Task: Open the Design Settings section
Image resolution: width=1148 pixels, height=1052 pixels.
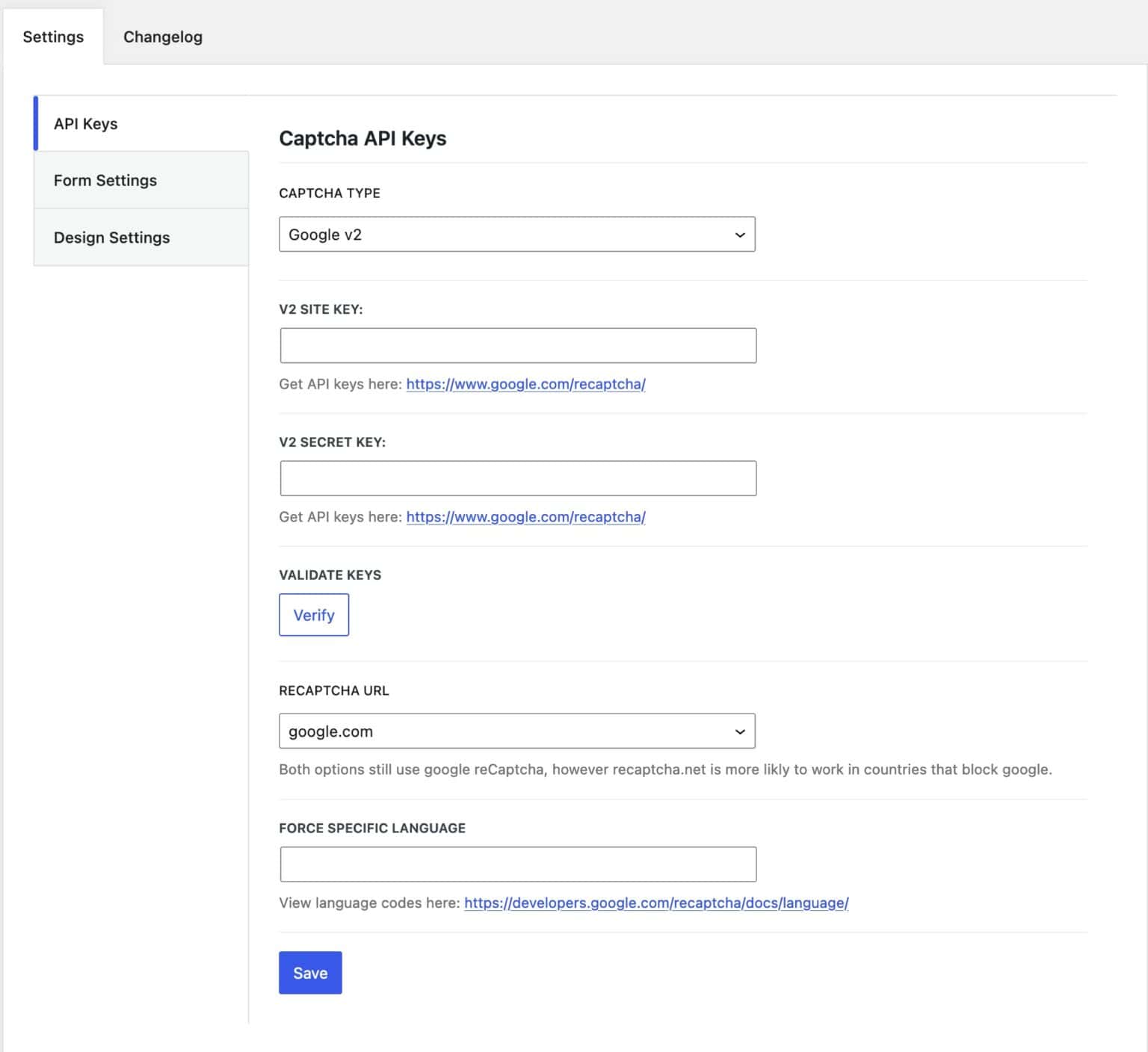Action: click(x=111, y=237)
